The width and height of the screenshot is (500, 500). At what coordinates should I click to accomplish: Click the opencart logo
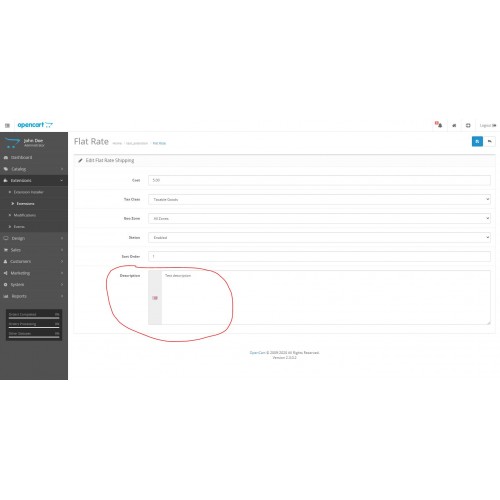tap(35, 125)
